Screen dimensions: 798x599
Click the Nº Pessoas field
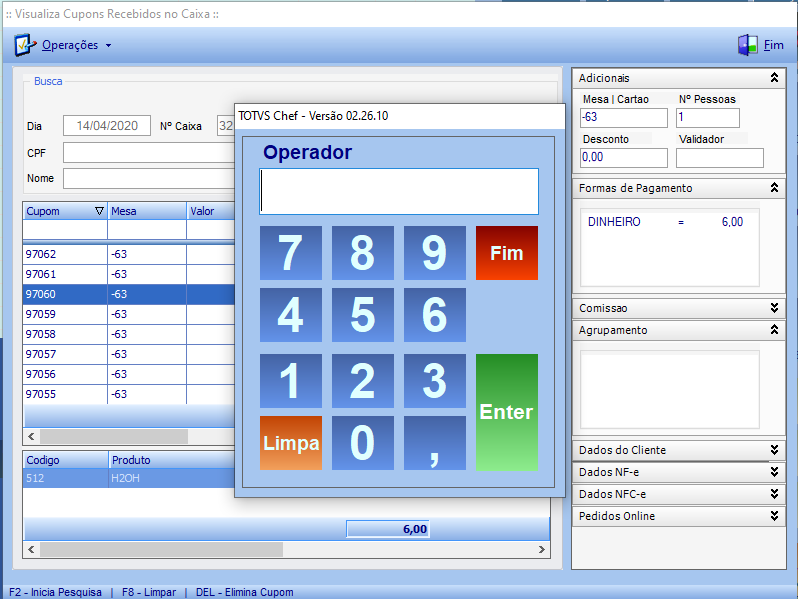pyautogui.click(x=707, y=118)
